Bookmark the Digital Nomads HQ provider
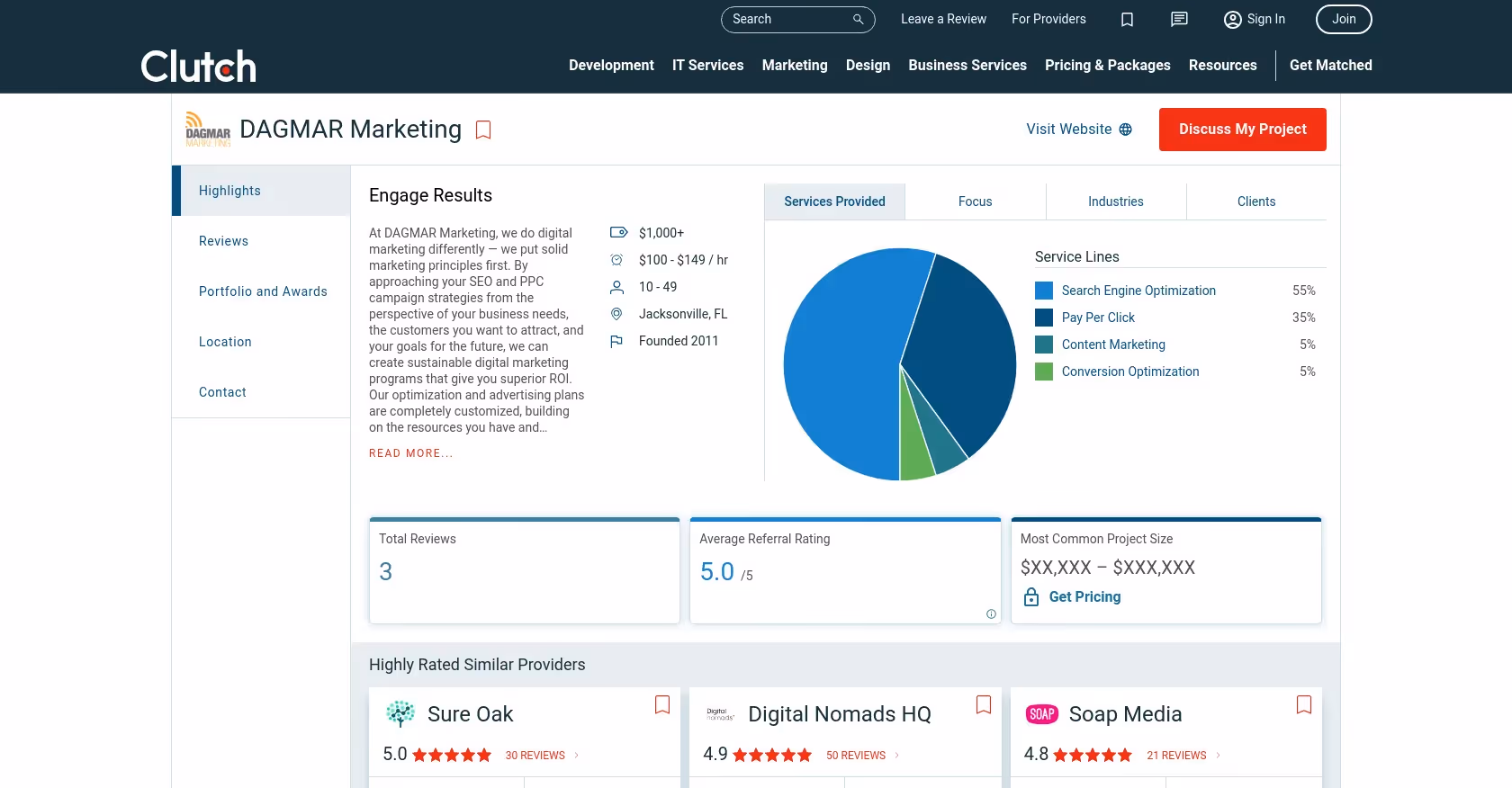Viewport: 1512px width, 788px height. pyautogui.click(x=984, y=705)
